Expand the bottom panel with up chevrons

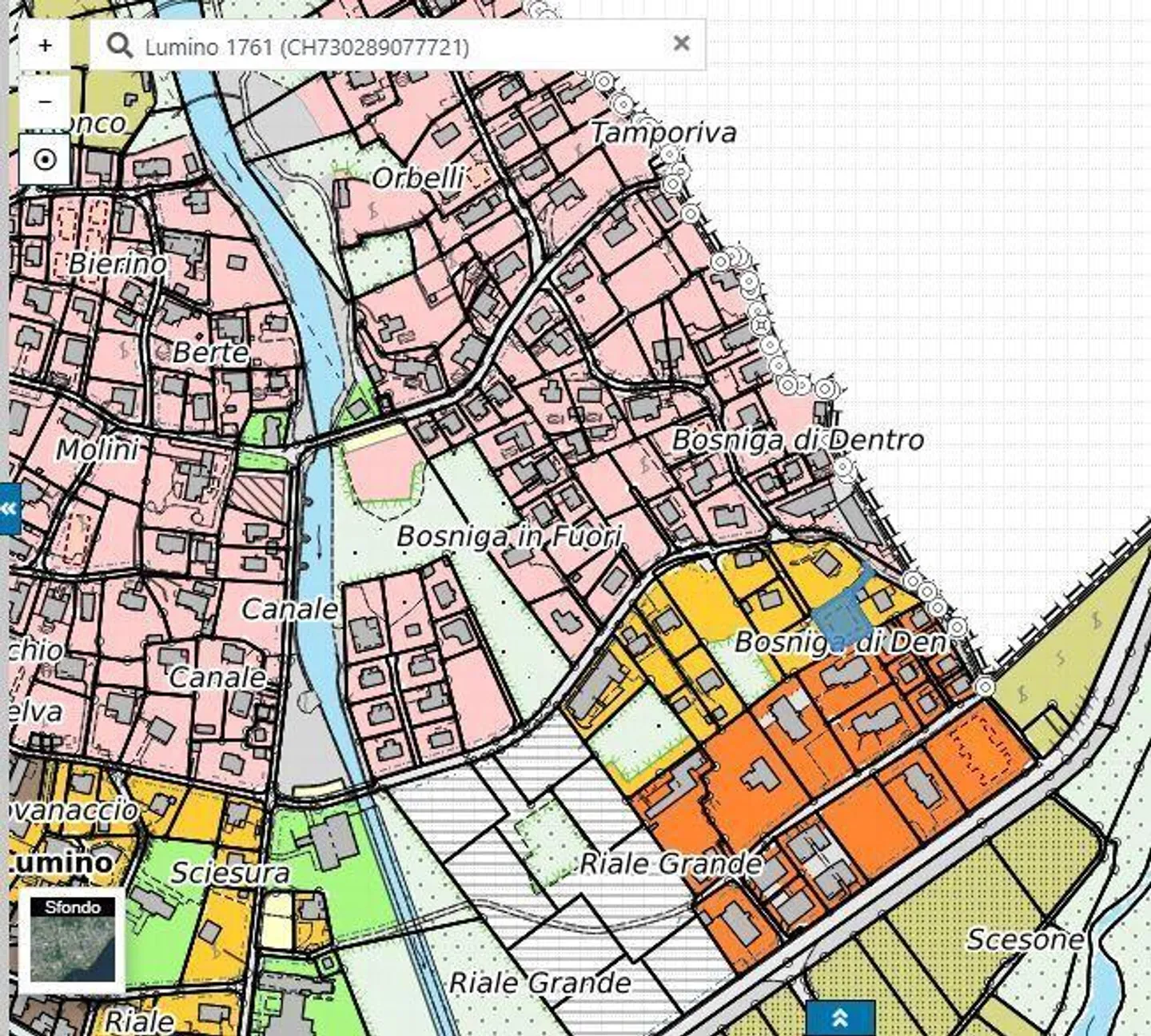(839, 1018)
